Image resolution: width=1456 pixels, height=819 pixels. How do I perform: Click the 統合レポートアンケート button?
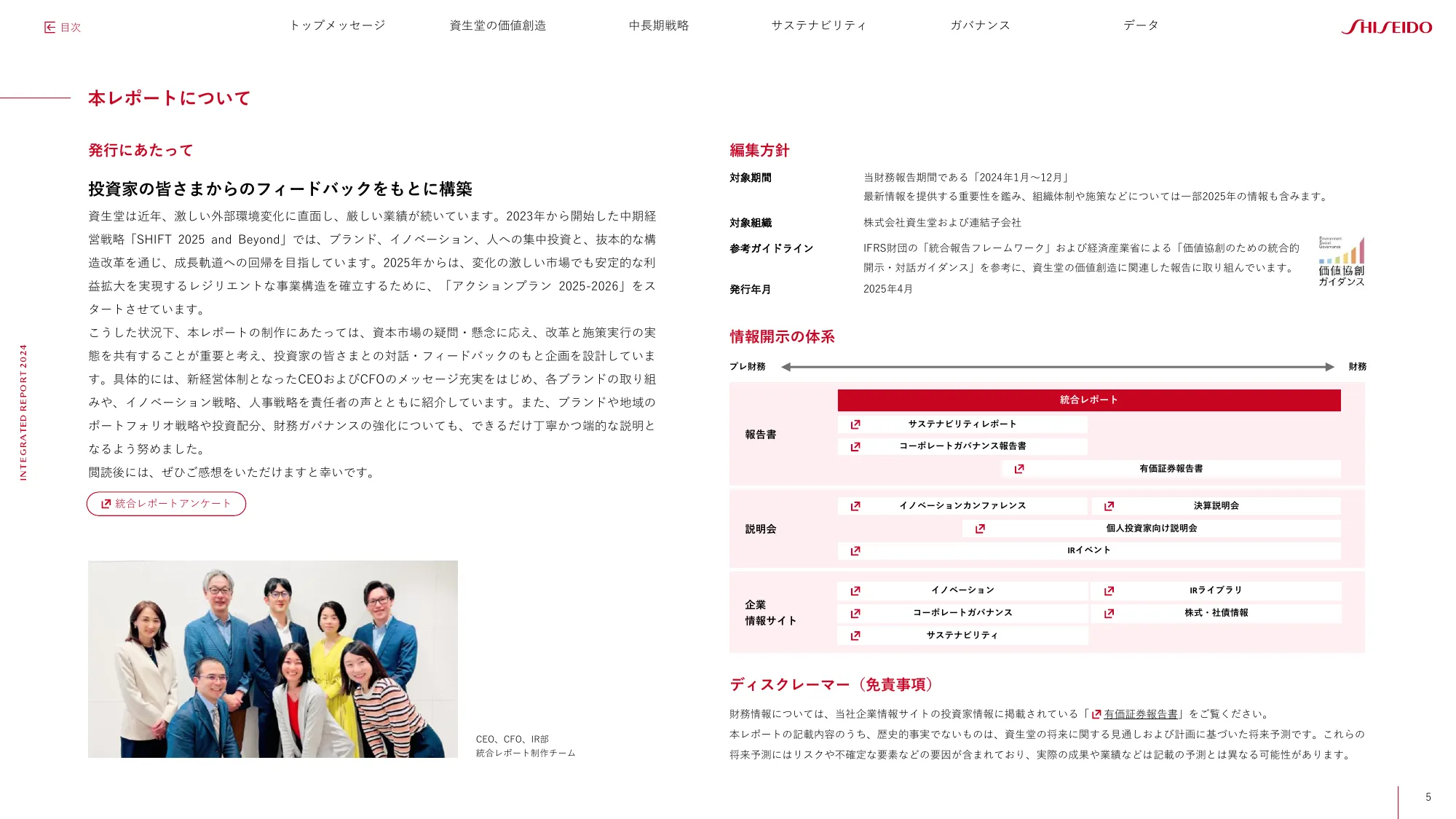tap(166, 504)
